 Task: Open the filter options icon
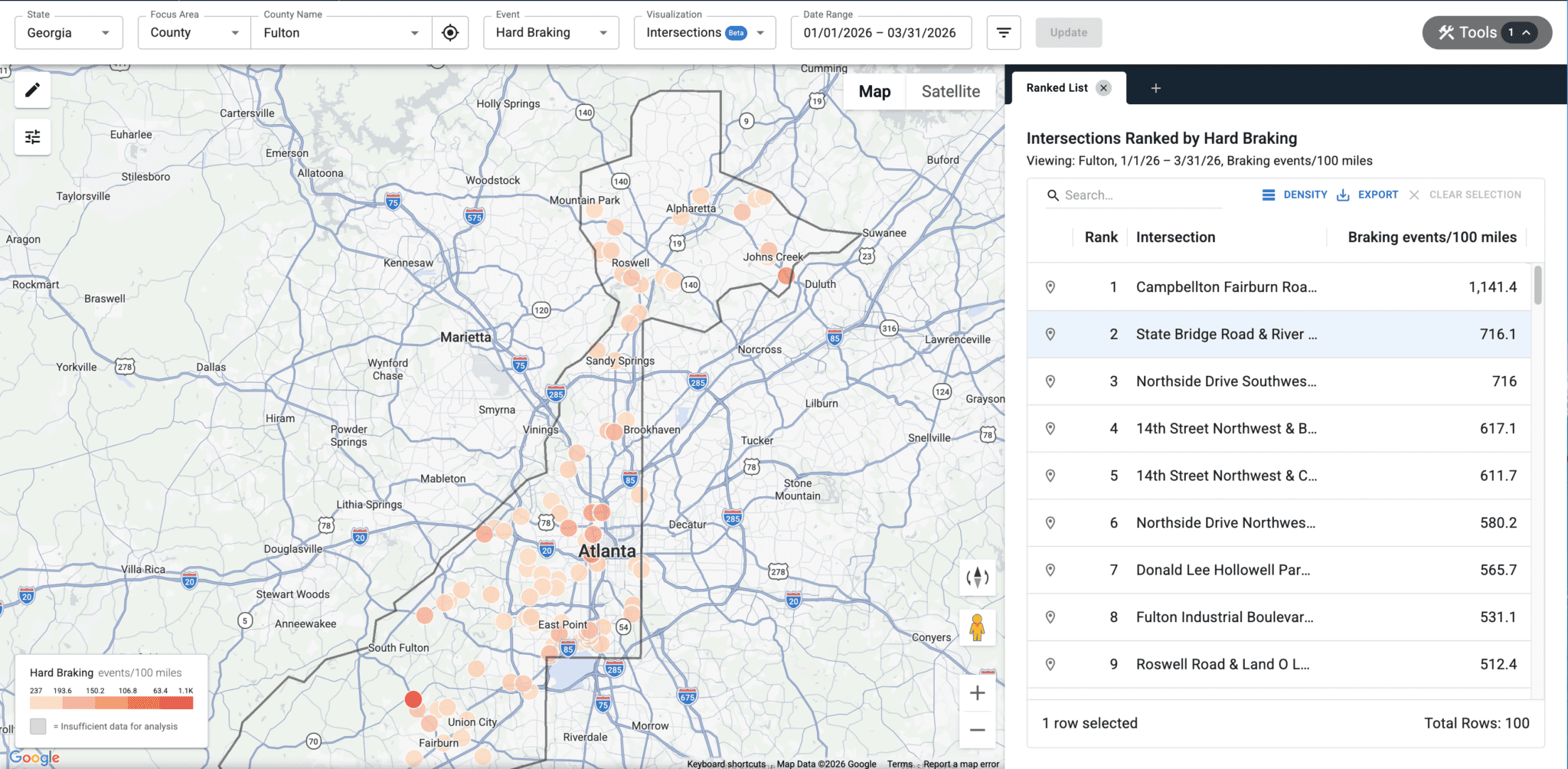[1004, 33]
